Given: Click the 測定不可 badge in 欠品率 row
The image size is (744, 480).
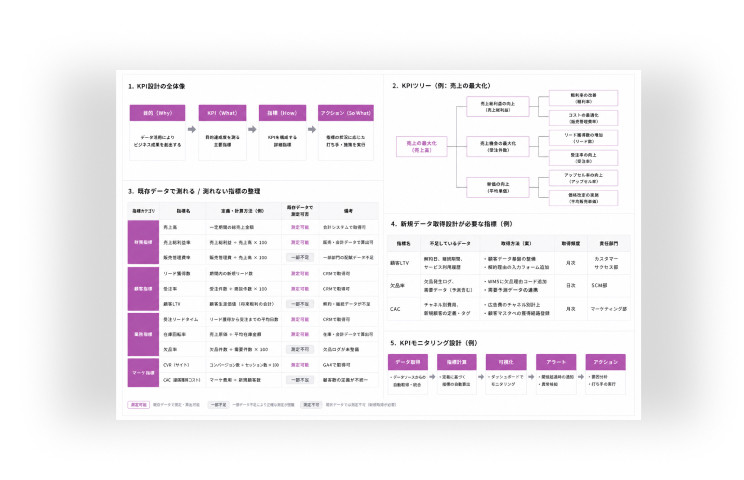Looking at the screenshot, I should click(x=300, y=349).
